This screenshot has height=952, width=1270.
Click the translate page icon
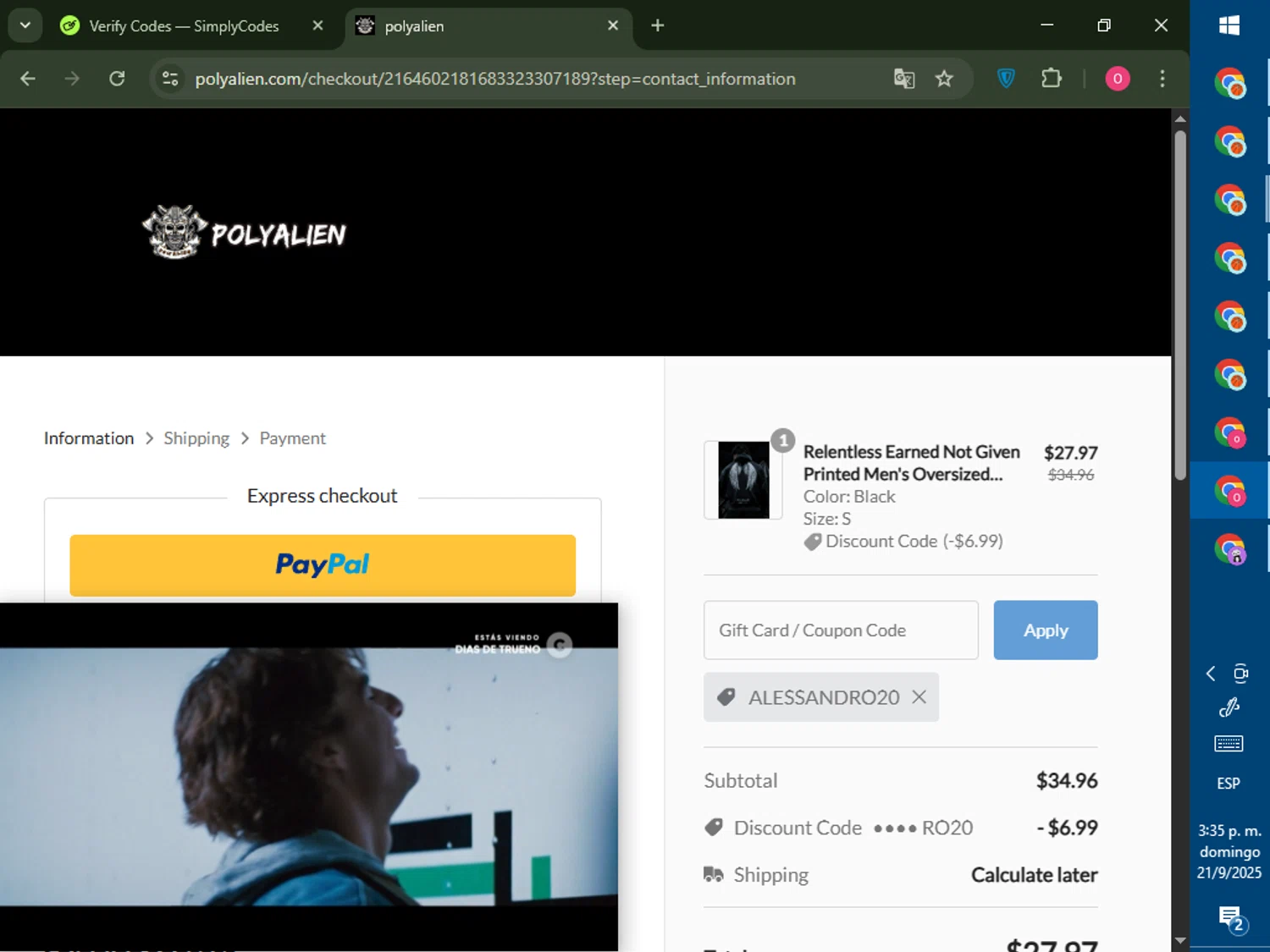(904, 79)
